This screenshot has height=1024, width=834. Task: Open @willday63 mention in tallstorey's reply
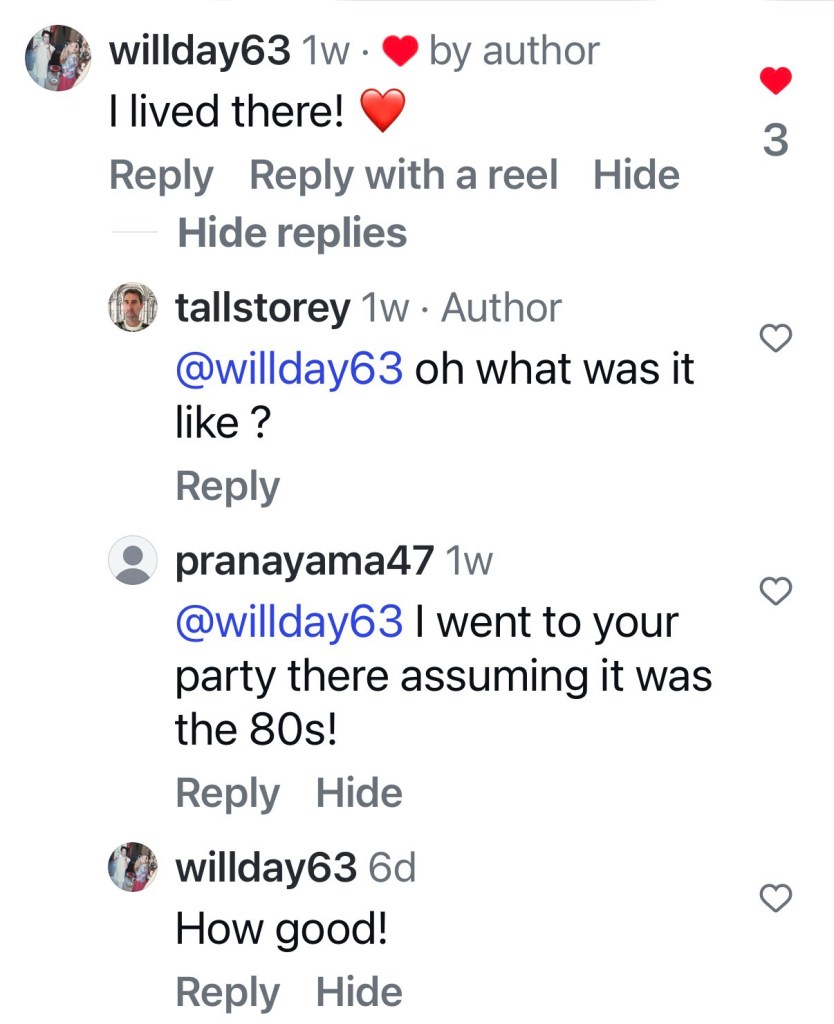(289, 369)
